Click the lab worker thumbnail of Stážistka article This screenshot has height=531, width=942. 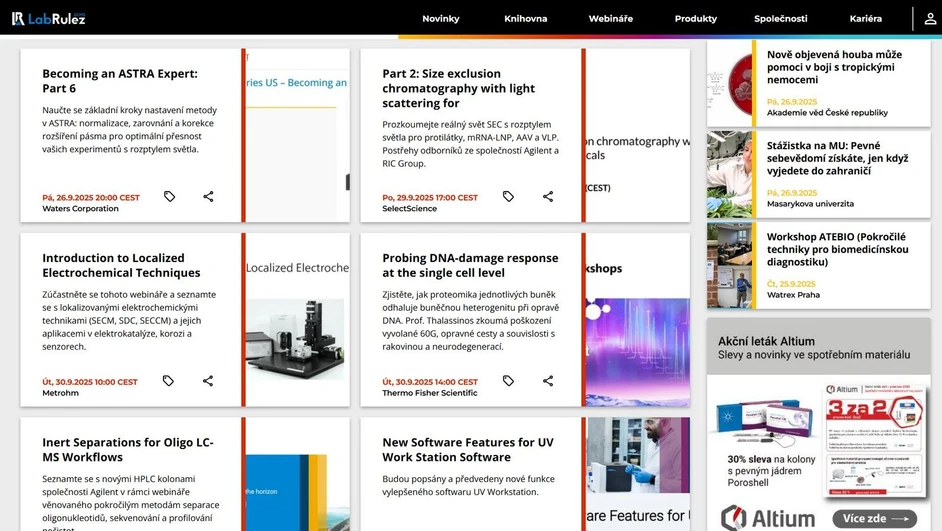click(x=729, y=174)
